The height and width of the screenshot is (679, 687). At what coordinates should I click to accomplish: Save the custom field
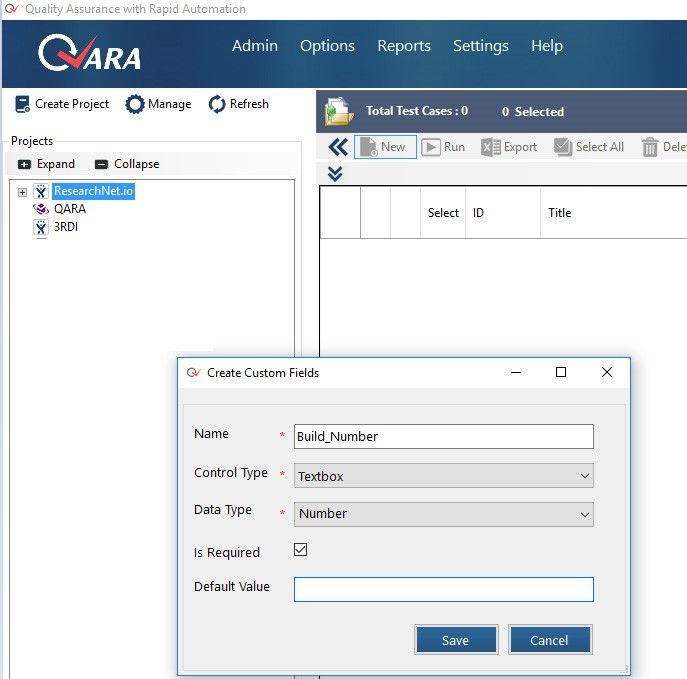click(456, 640)
